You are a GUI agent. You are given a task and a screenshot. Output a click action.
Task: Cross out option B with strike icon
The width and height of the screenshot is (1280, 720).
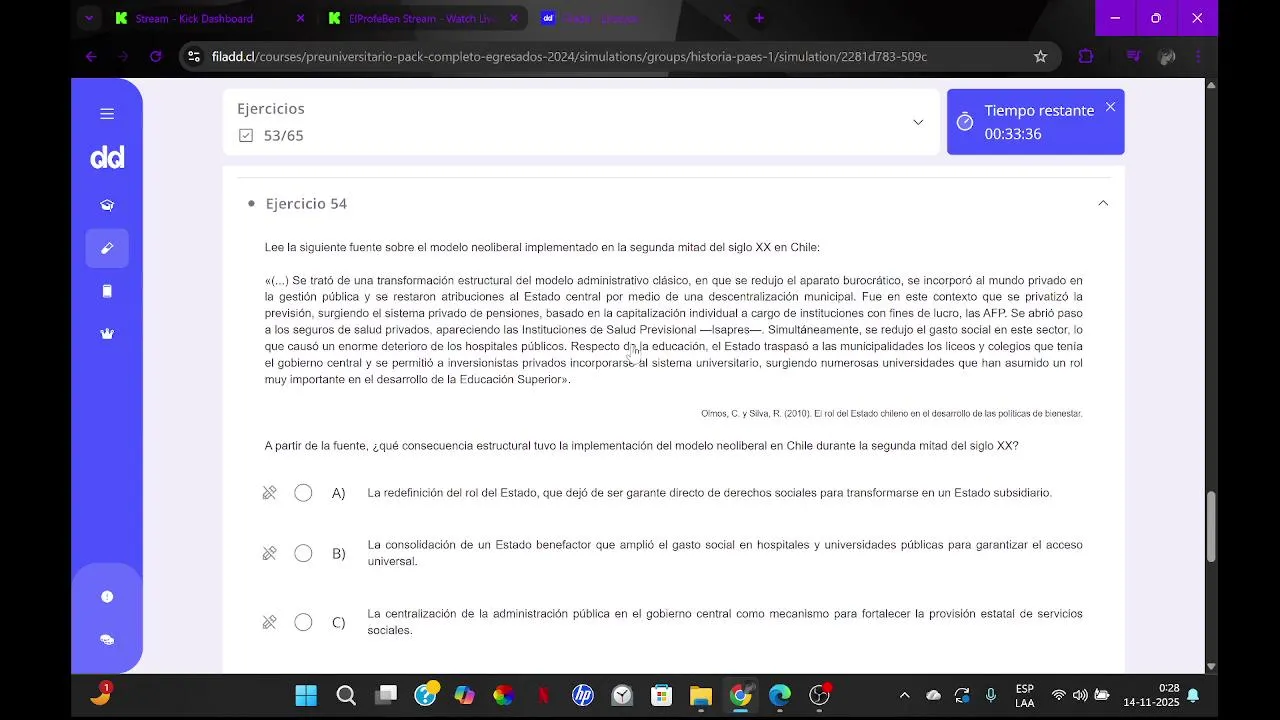click(x=269, y=553)
